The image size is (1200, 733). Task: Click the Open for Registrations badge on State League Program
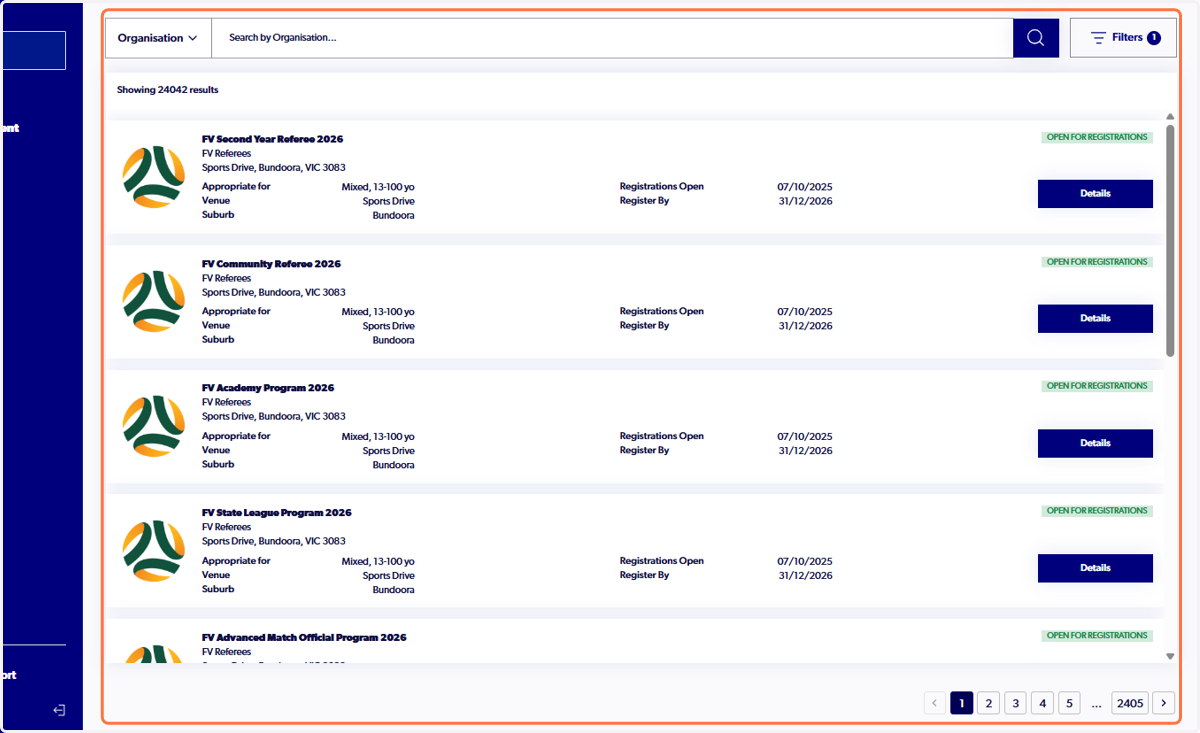[1097, 511]
